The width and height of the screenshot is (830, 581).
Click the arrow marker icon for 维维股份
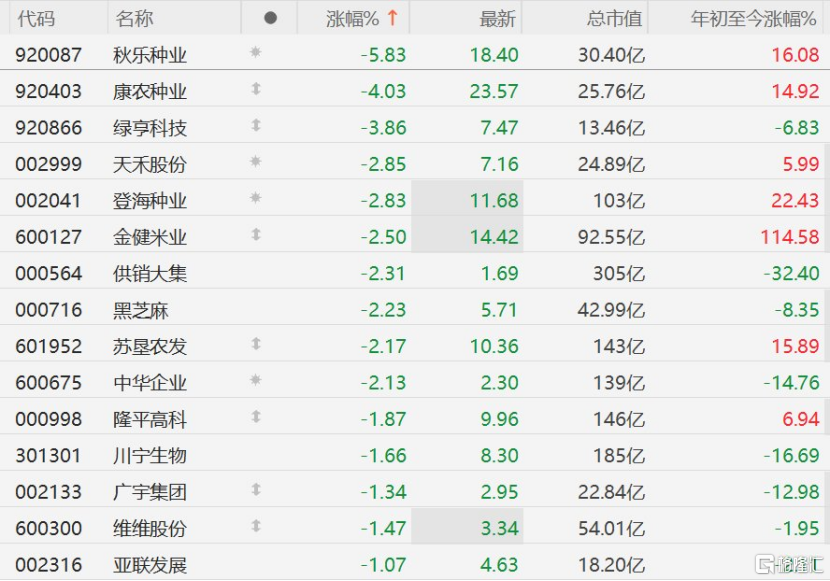coord(256,526)
